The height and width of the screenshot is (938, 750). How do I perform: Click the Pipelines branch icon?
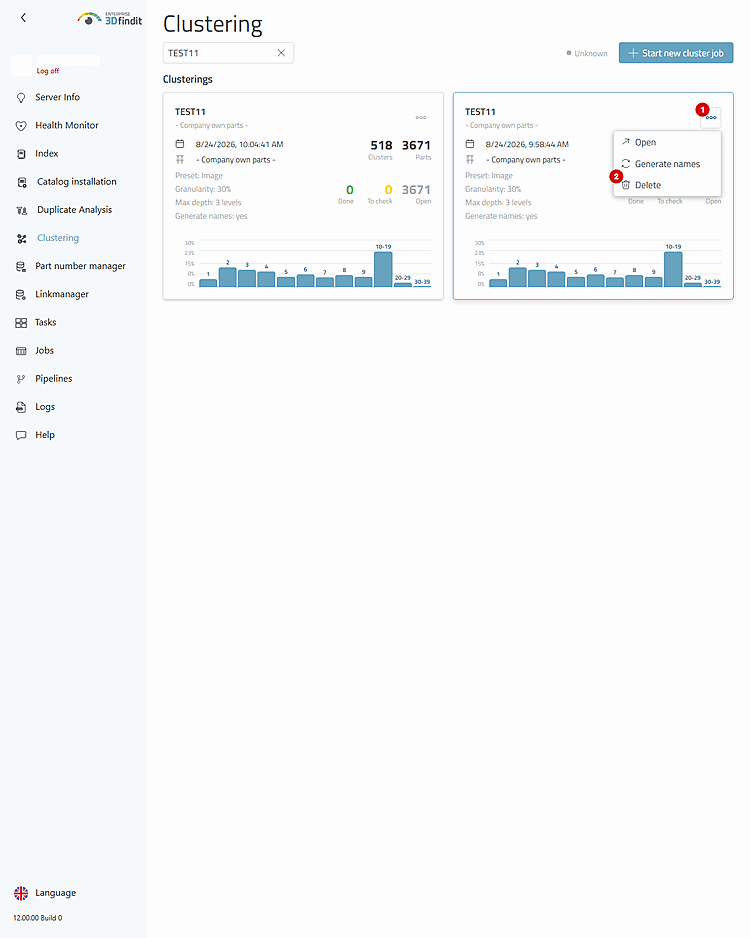pos(21,379)
